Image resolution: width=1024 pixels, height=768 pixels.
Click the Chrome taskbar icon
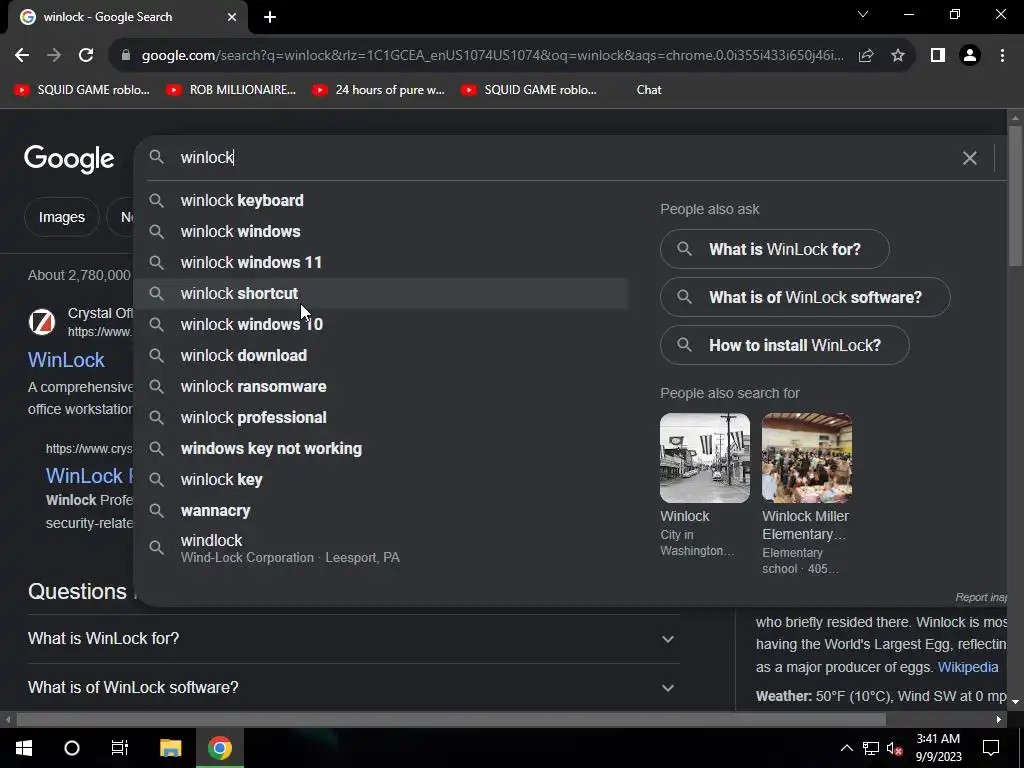point(220,748)
